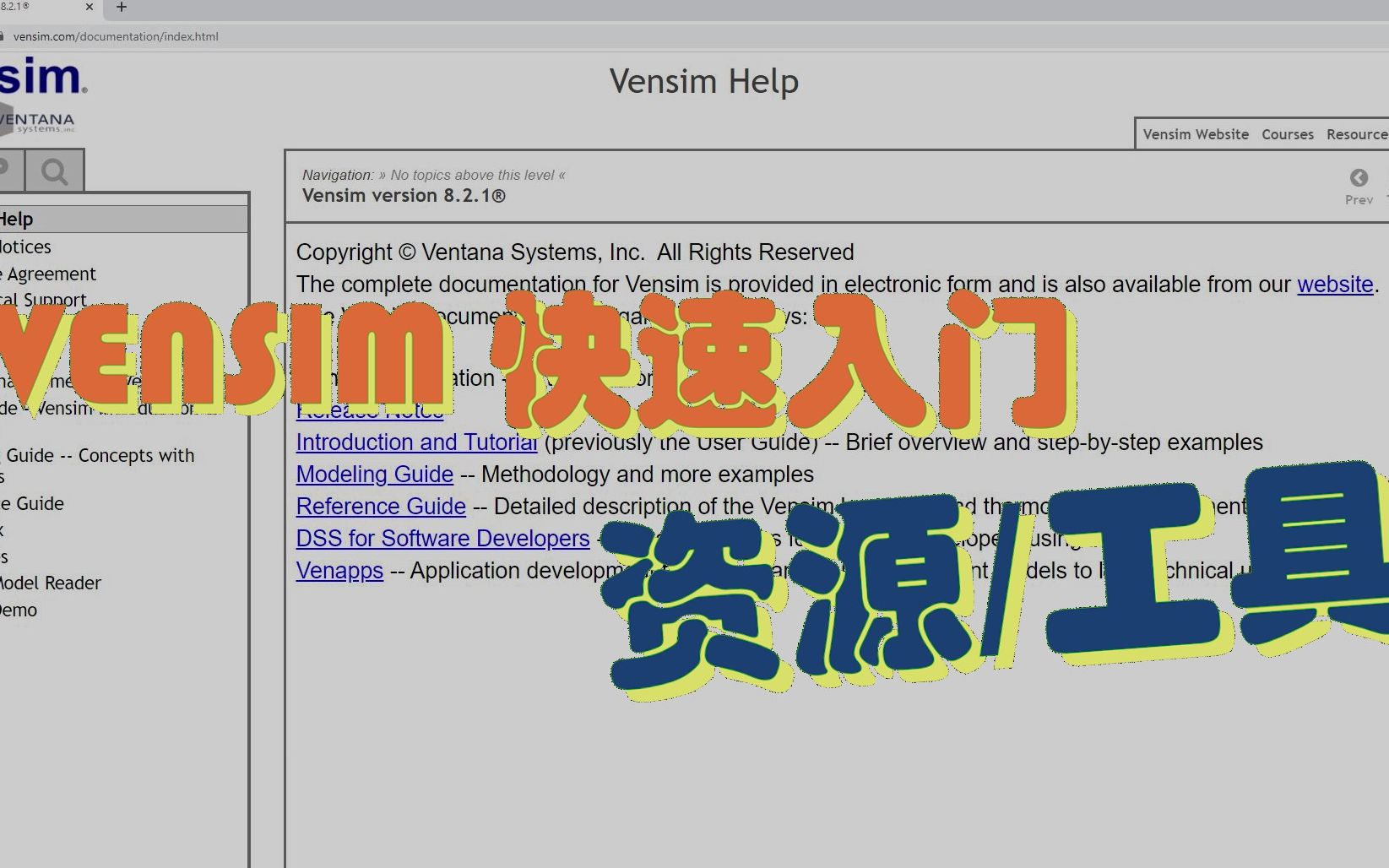Click the Prev navigation arrow icon
This screenshot has width=1389, height=868.
[x=1359, y=177]
